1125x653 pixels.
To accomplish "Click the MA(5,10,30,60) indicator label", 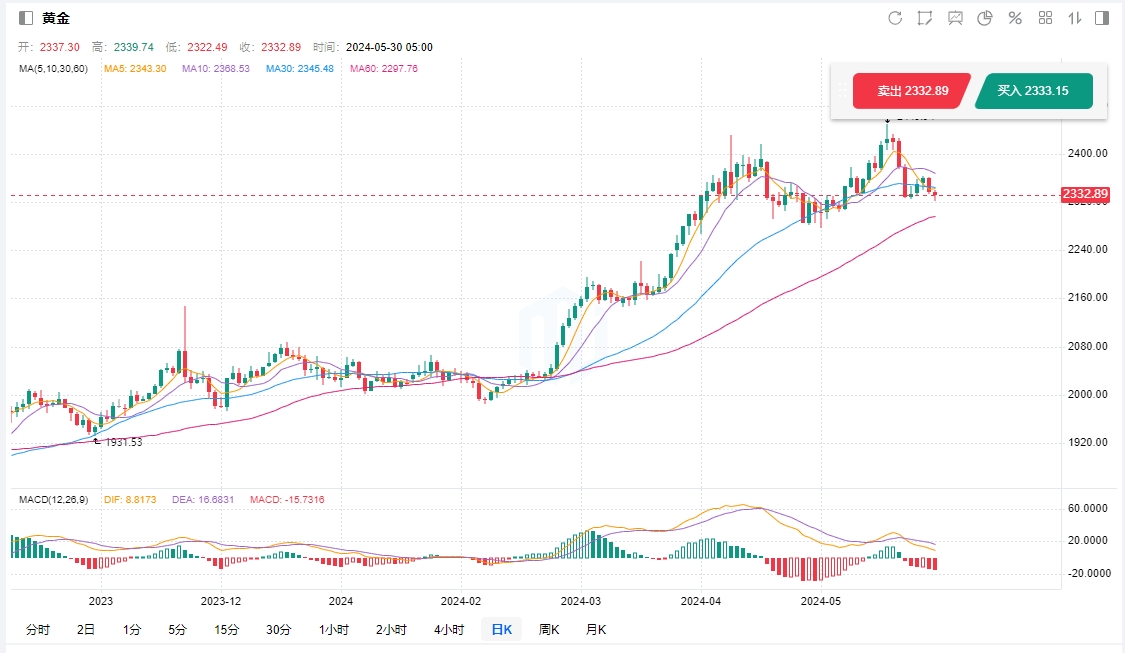I will point(53,68).
